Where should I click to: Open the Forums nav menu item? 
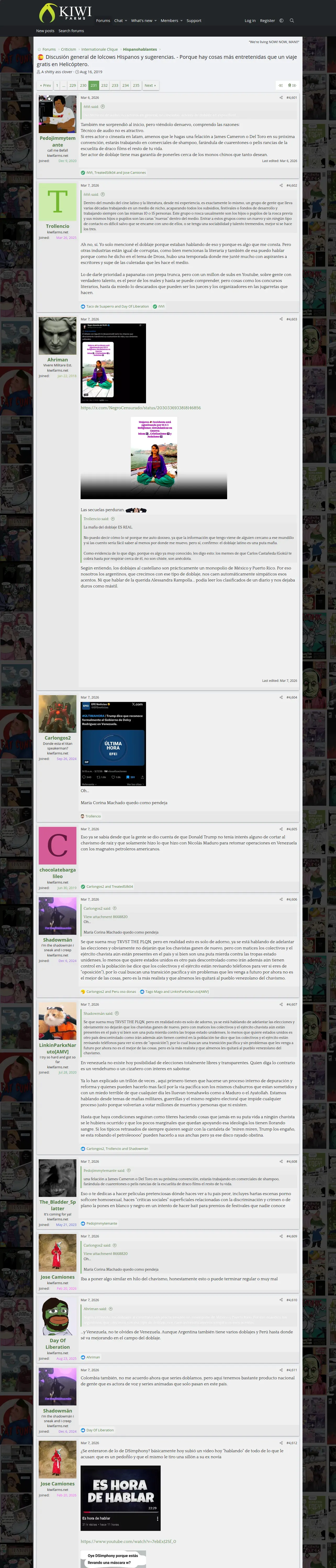pyautogui.click(x=103, y=21)
